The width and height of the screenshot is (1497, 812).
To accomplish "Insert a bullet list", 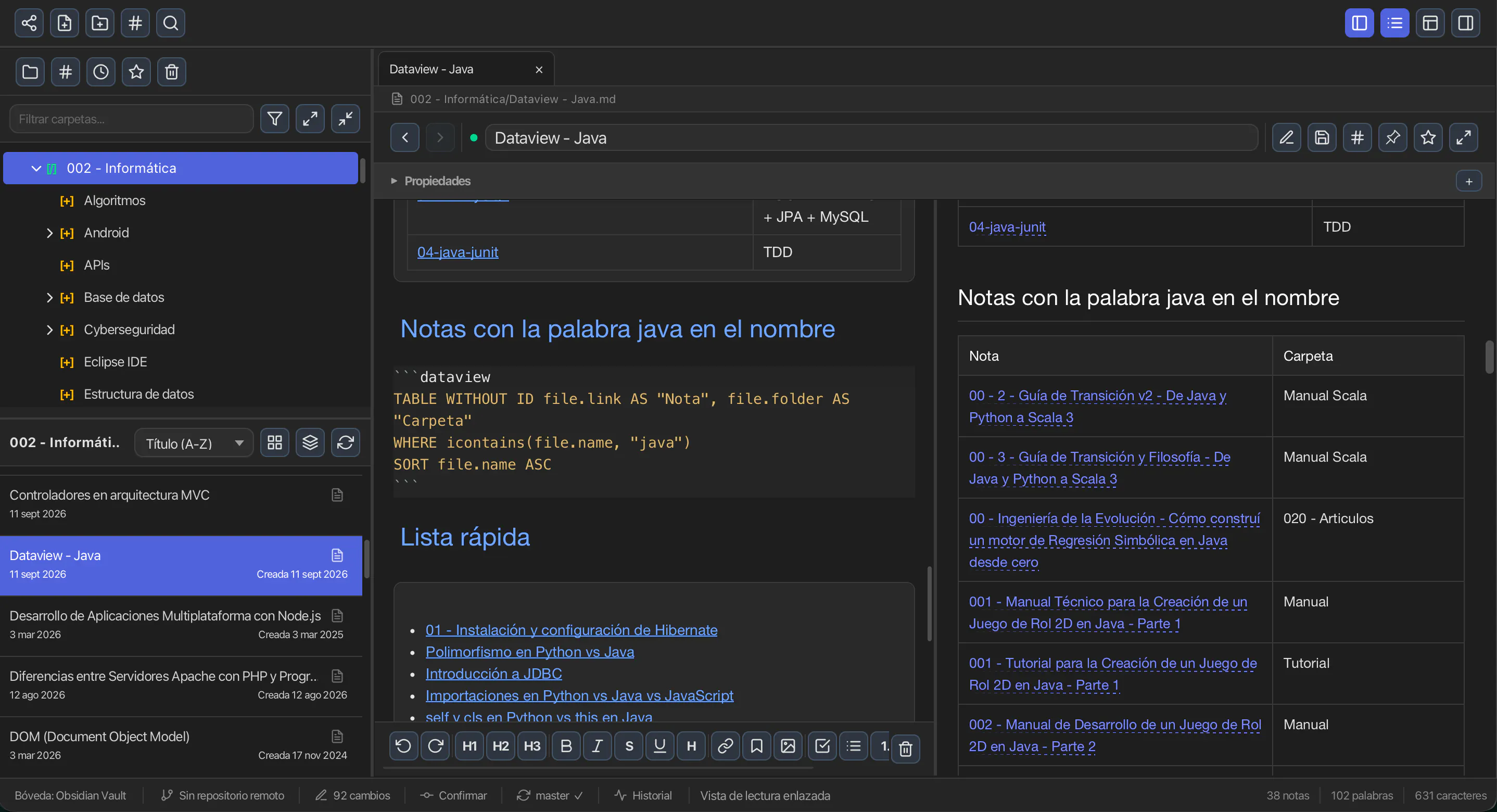I will point(854,746).
